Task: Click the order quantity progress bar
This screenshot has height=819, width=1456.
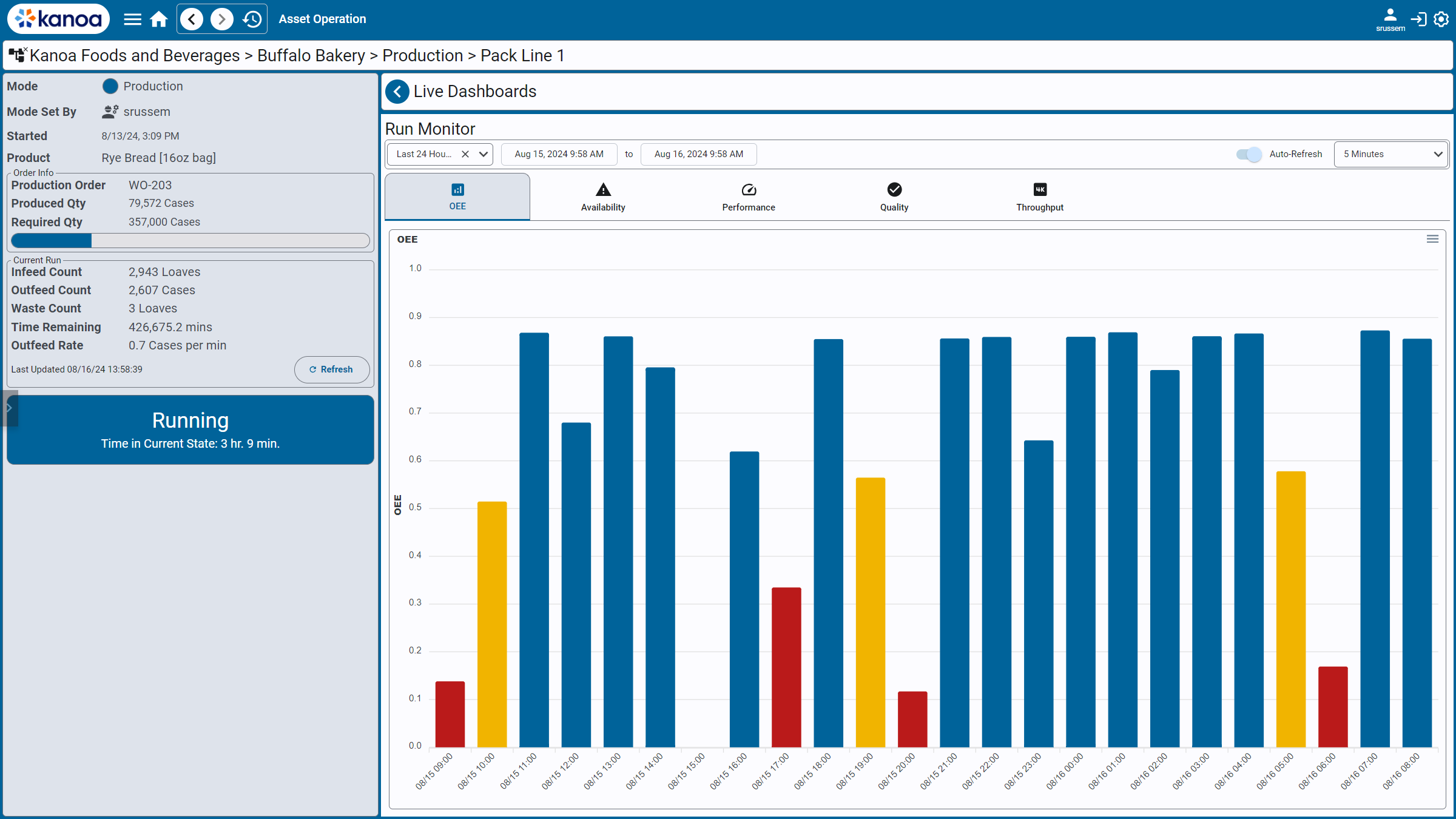Action: click(190, 241)
